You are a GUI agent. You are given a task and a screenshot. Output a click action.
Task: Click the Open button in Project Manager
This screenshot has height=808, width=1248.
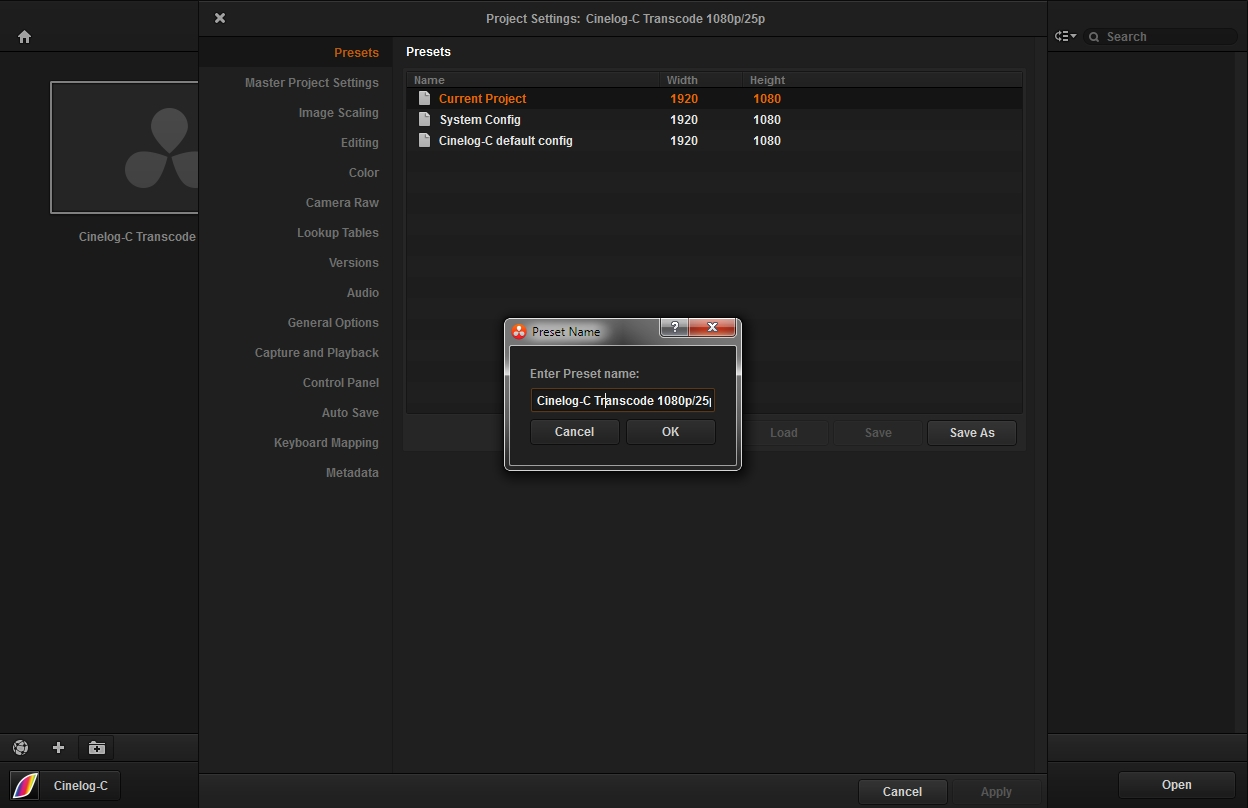pos(1176,785)
